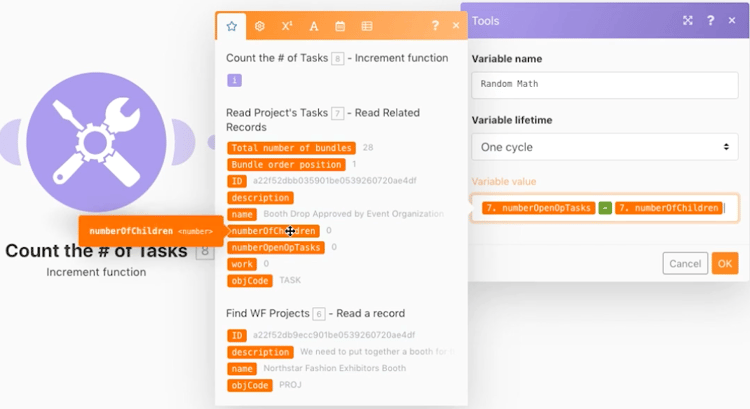The image size is (750, 409).
Task: Insert name item under Read Project's Tasks
Action: tap(242, 214)
